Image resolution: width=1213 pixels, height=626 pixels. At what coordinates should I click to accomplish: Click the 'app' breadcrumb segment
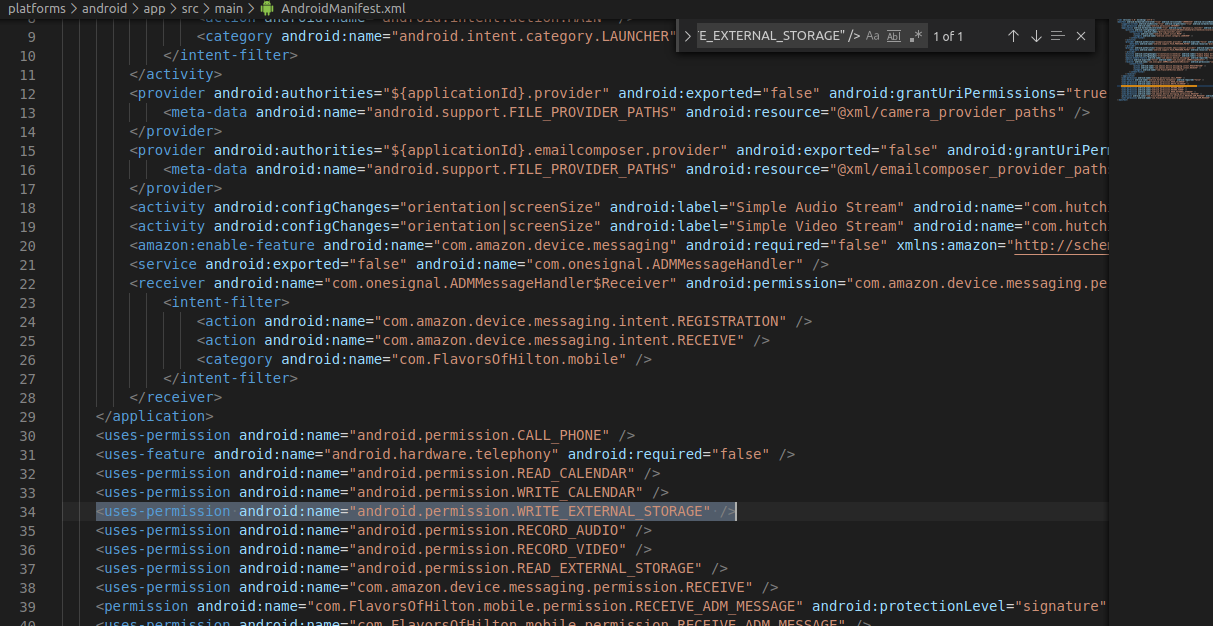click(x=154, y=8)
